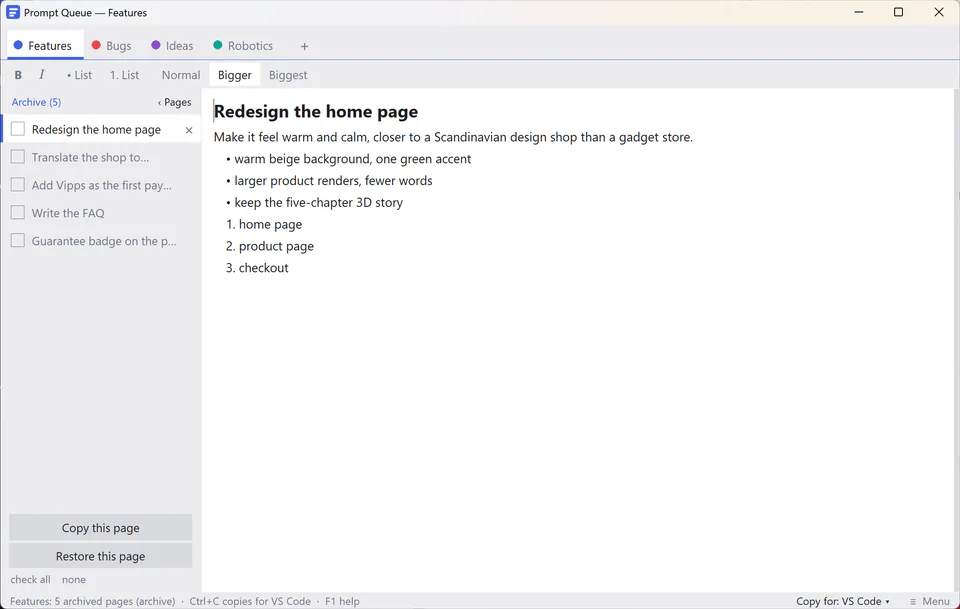Select the Redesign the home page list entry
Screen dimensions: 960x609
click(x=101, y=129)
